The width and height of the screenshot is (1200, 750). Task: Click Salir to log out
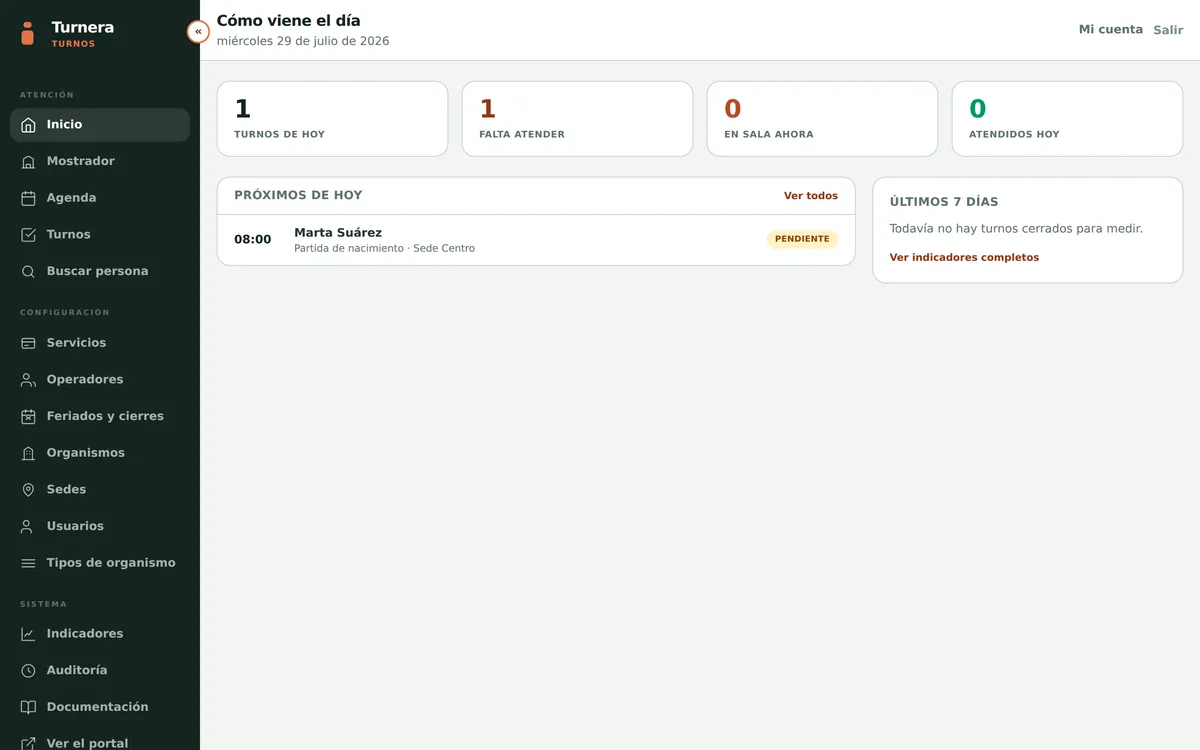(1168, 30)
